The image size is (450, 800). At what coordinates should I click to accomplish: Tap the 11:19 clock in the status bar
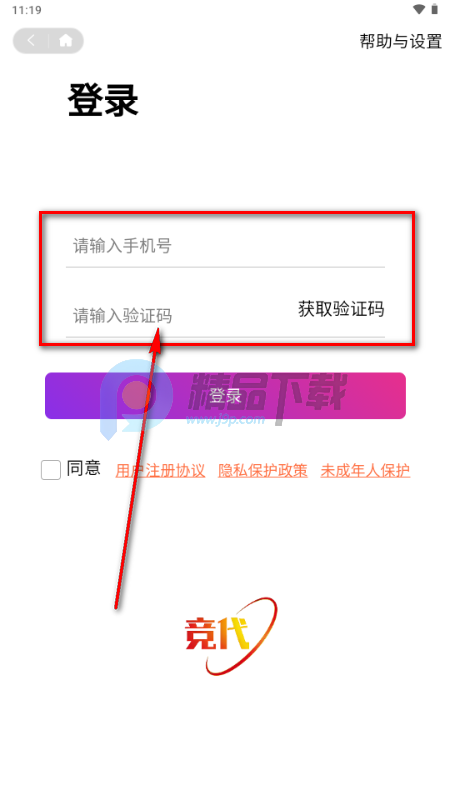coord(27,10)
